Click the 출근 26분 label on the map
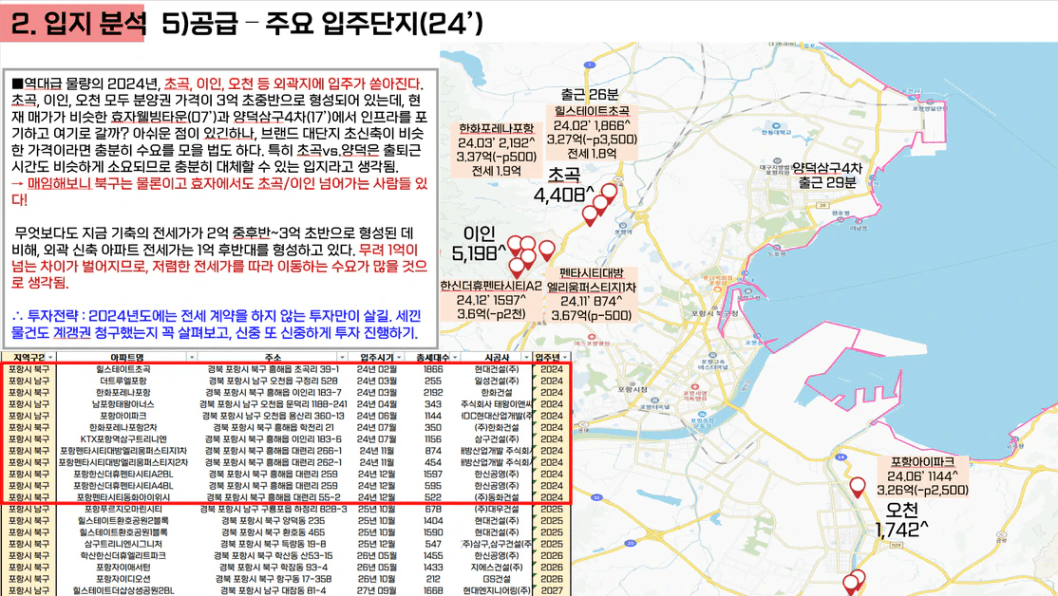 pyautogui.click(x=589, y=94)
